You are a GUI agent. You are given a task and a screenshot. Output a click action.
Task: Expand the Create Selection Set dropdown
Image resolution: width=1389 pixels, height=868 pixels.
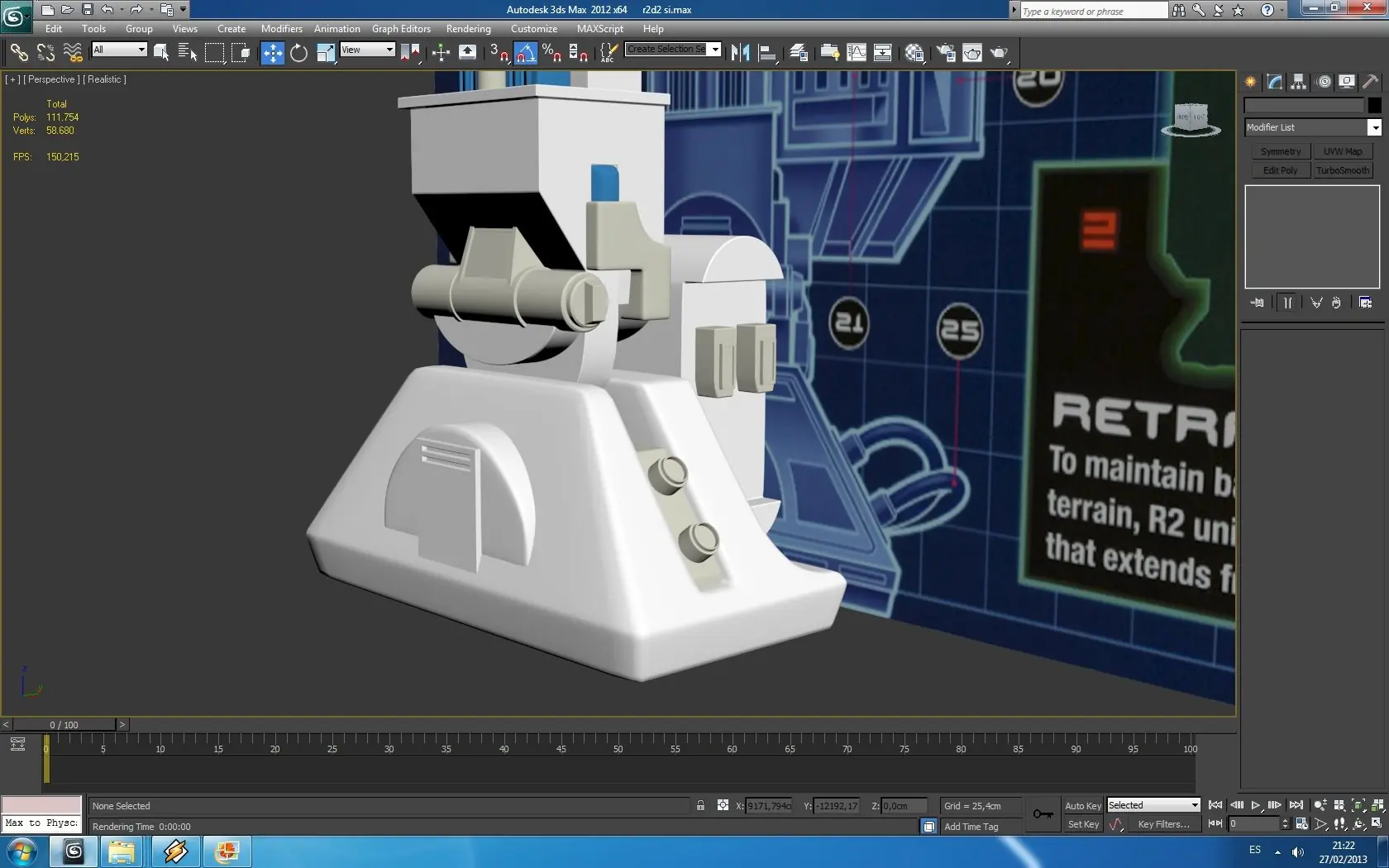pyautogui.click(x=715, y=50)
